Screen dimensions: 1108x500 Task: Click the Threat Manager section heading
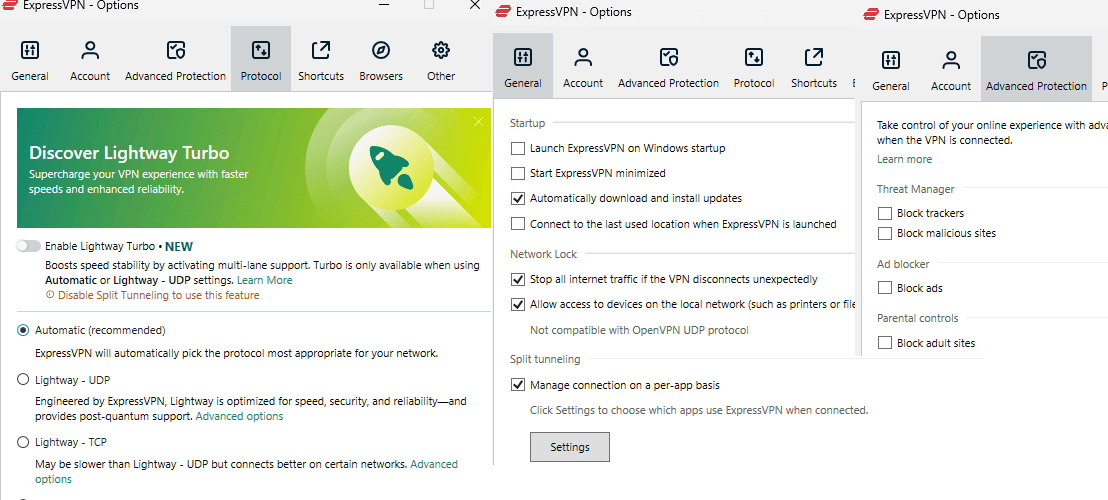point(916,189)
